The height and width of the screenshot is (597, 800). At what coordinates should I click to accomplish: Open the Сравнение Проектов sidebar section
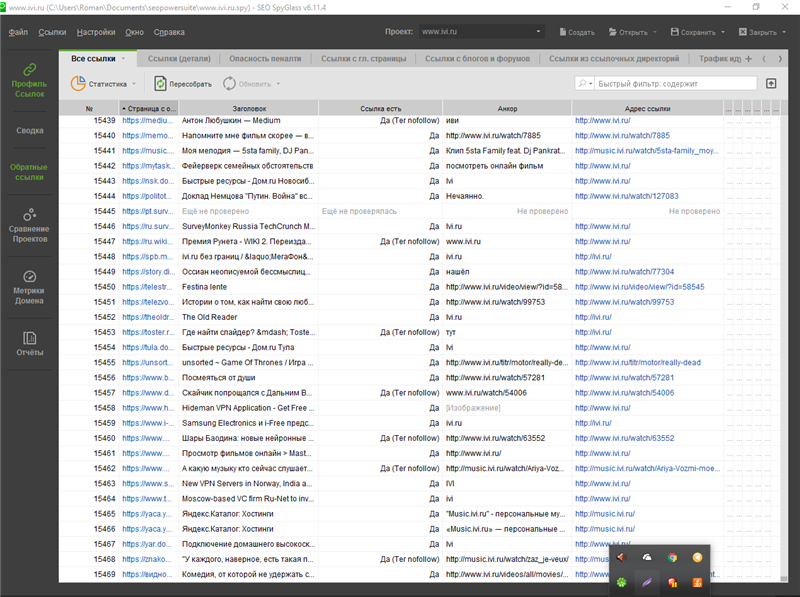29,226
